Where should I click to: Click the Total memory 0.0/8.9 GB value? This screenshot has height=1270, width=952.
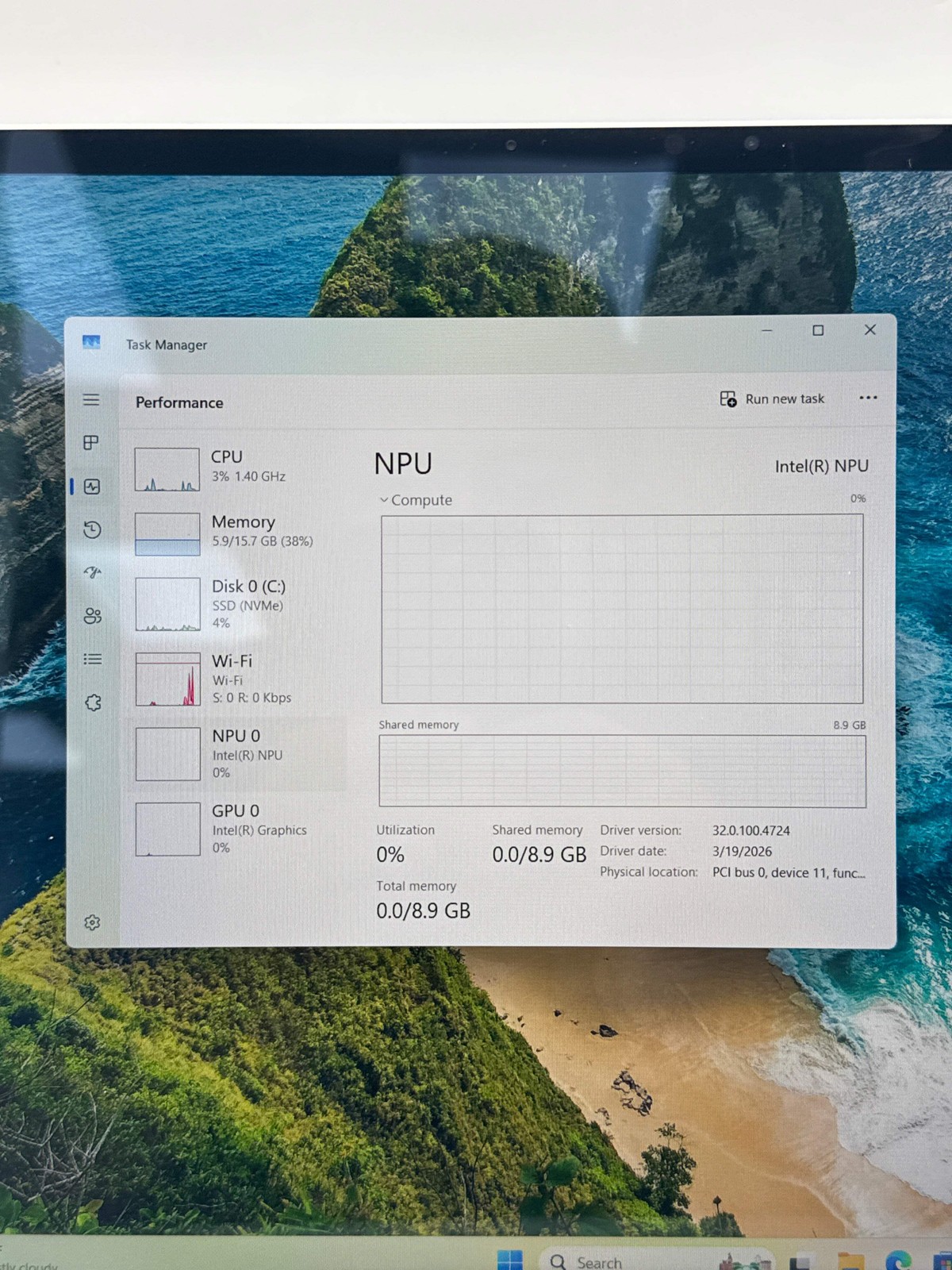coord(423,910)
